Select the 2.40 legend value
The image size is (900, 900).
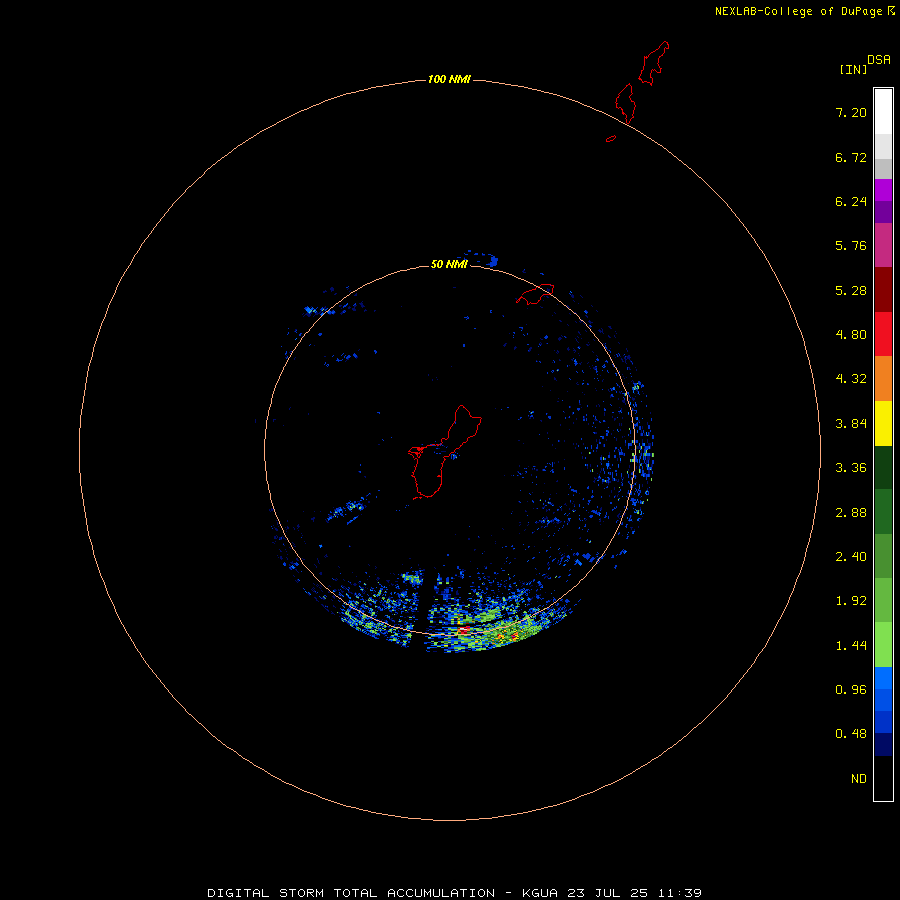(851, 557)
